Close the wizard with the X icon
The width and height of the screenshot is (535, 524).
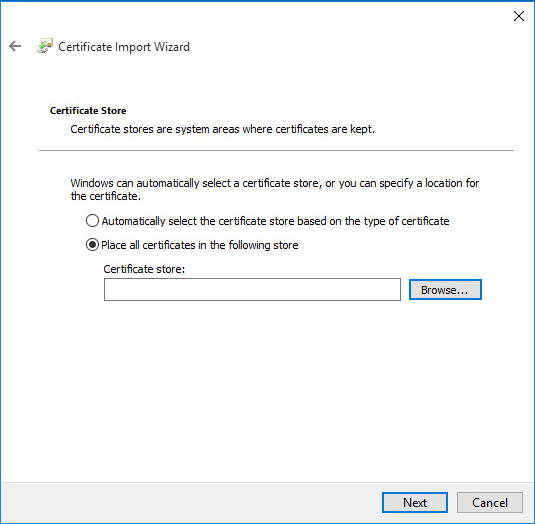pos(519,16)
